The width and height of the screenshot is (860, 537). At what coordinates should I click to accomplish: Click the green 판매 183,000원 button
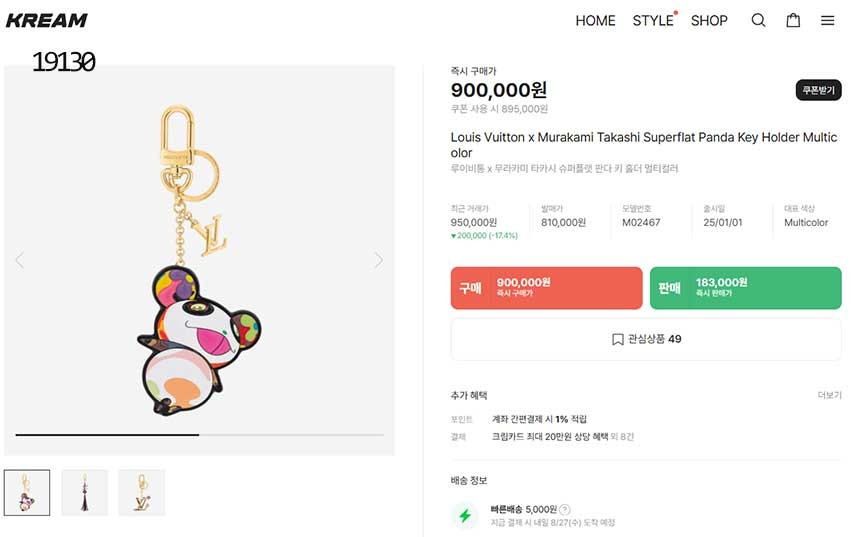click(x=745, y=288)
